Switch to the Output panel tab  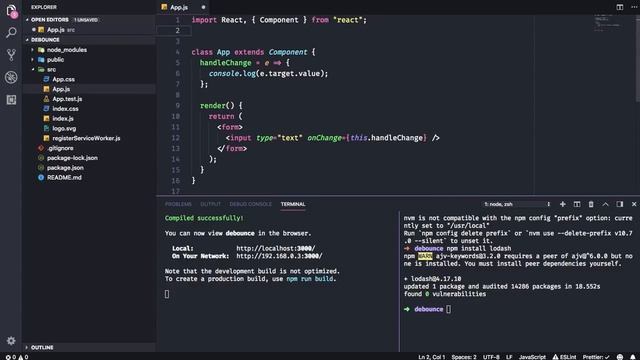210,204
